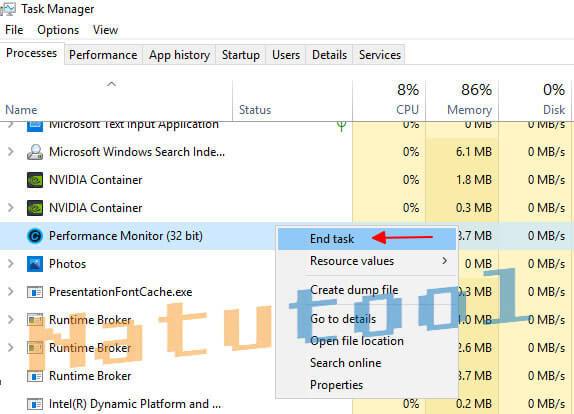Open the Options menu

point(58,30)
